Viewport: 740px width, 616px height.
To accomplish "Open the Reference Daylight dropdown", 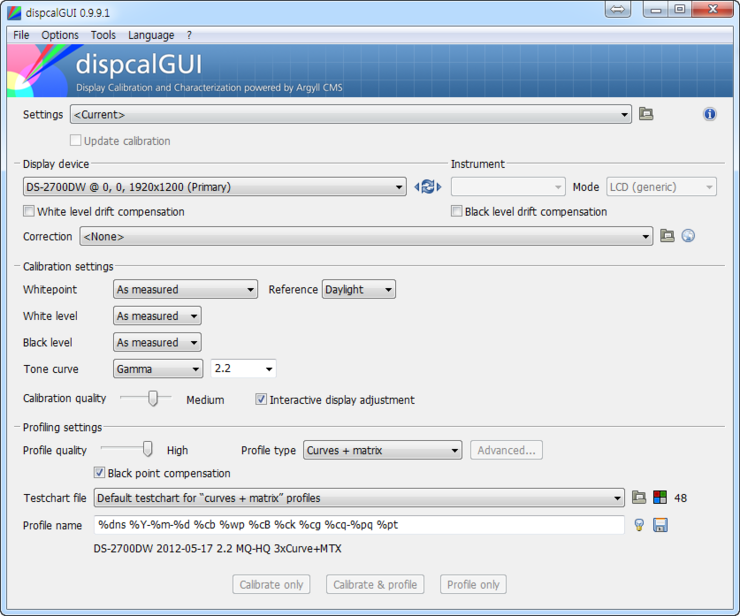I will 359,289.
